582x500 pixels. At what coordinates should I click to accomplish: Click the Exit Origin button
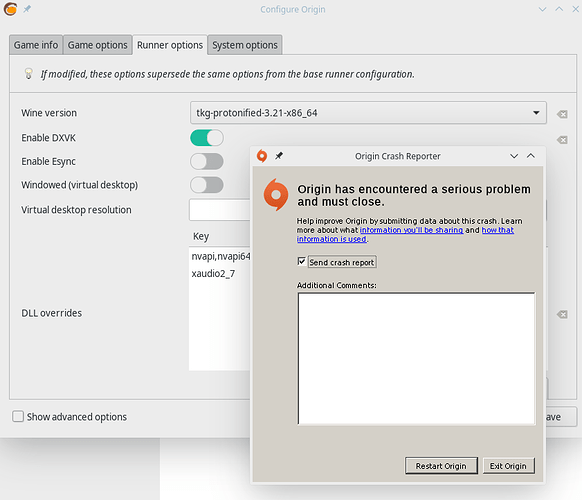pos(508,466)
